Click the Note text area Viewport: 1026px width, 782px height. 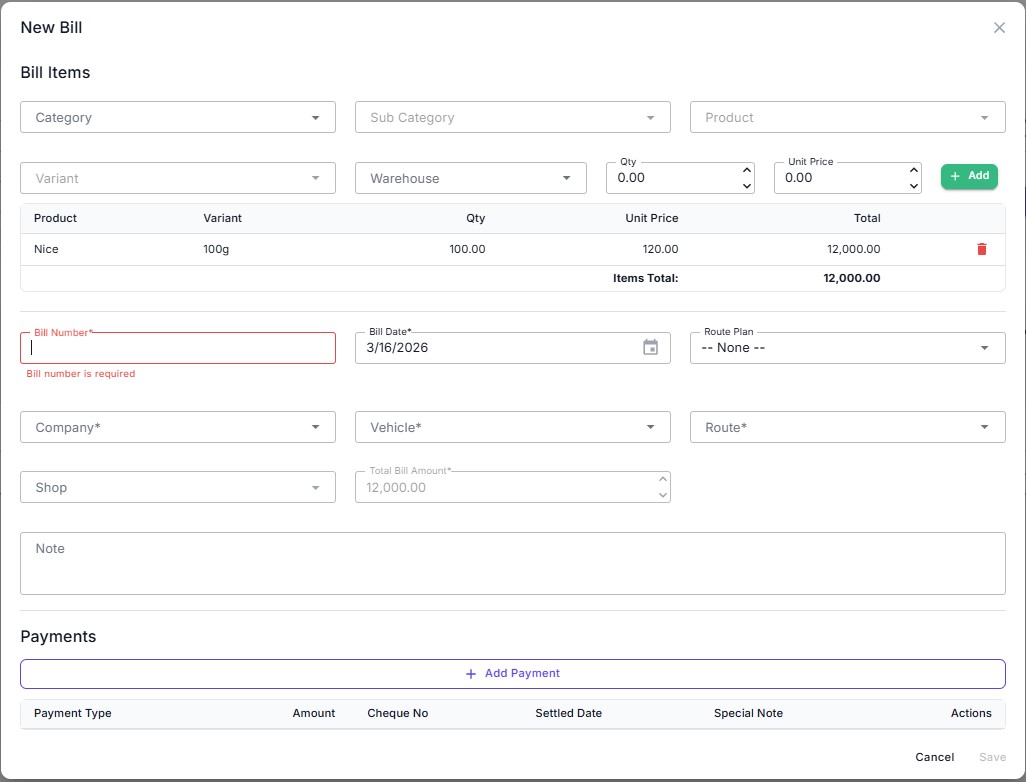(x=512, y=565)
